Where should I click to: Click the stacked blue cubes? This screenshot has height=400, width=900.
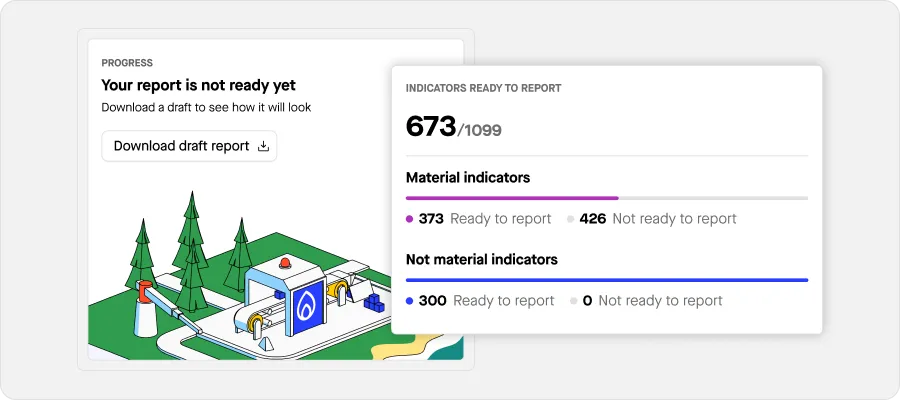click(373, 300)
